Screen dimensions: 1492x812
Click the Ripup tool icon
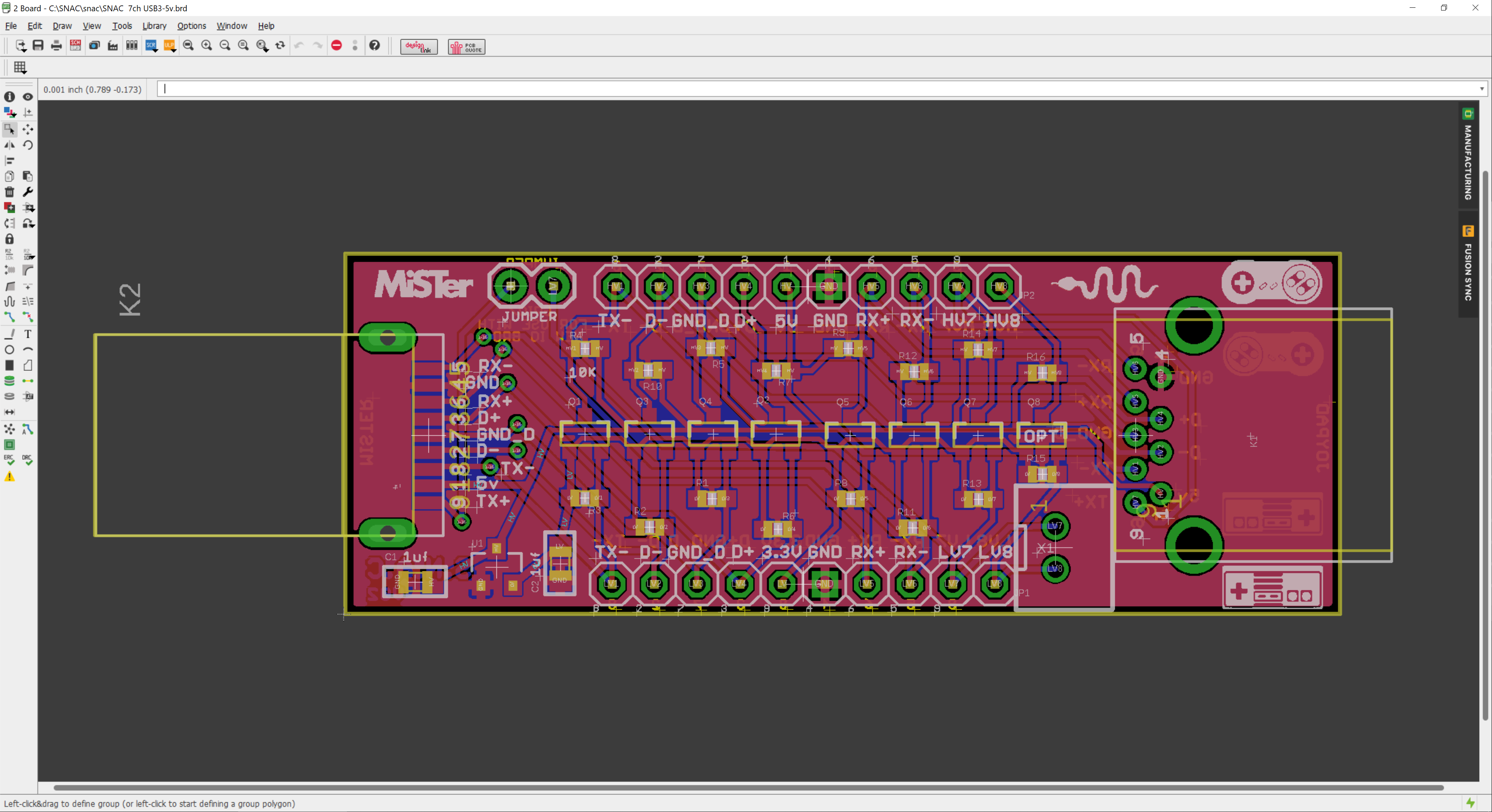click(28, 317)
